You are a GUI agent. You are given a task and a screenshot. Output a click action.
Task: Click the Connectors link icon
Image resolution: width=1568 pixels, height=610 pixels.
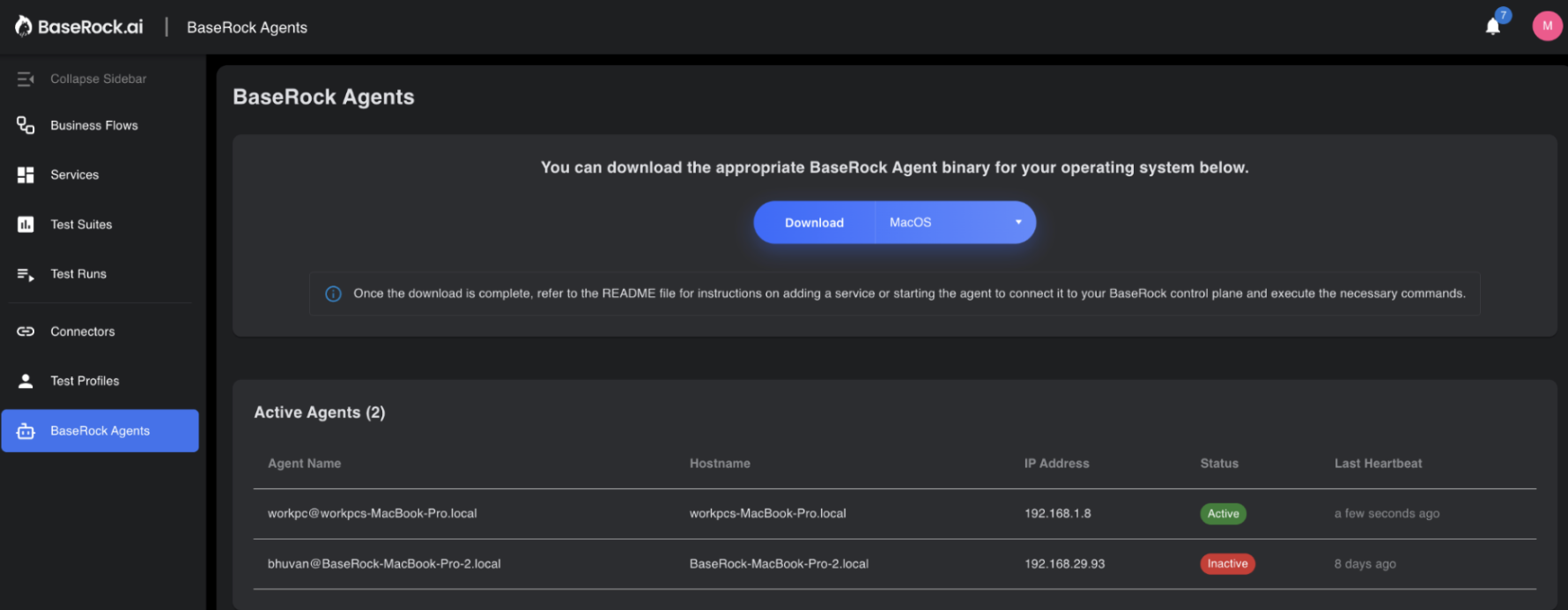point(26,331)
